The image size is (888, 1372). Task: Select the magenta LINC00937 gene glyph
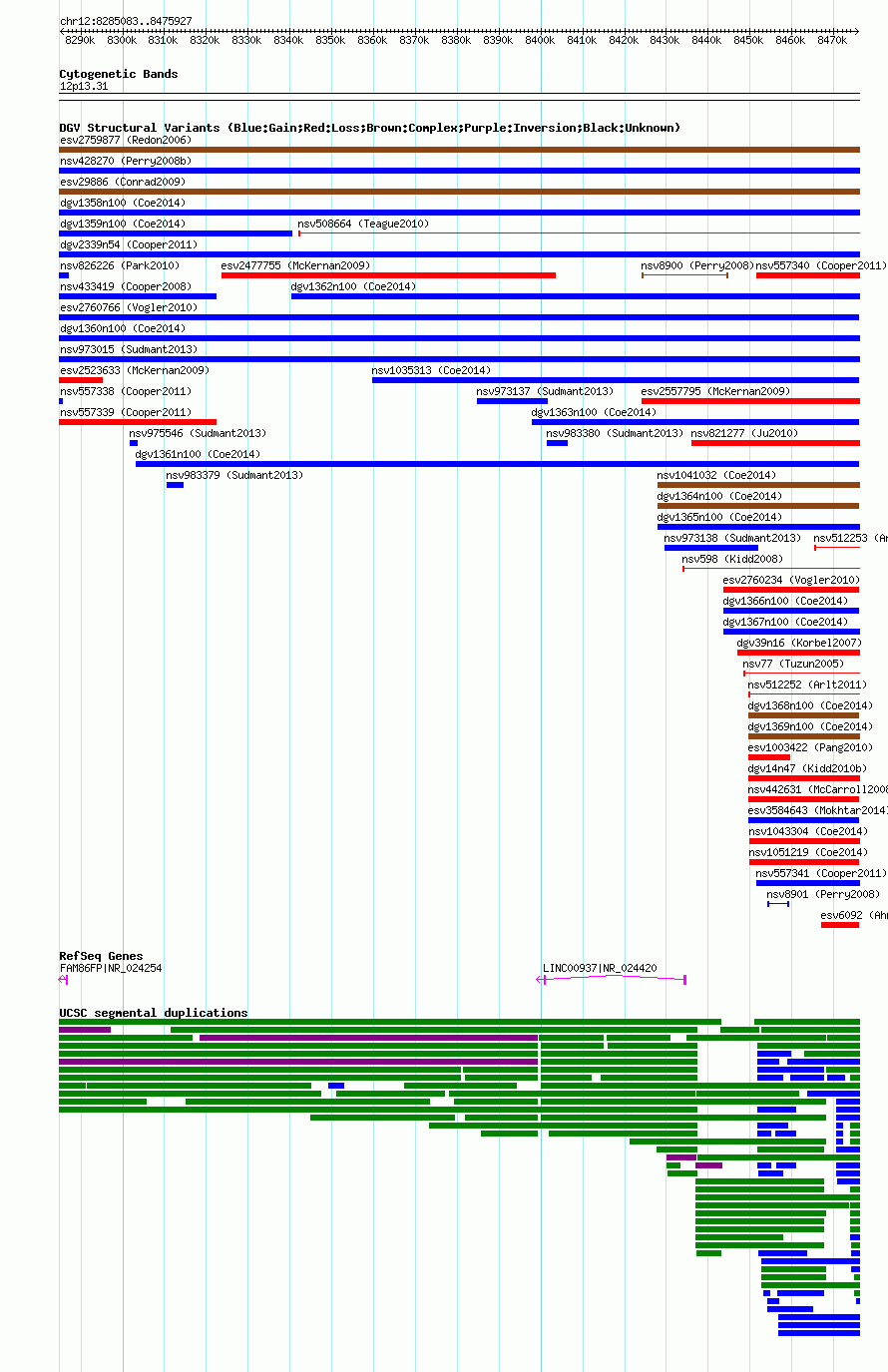[612, 979]
